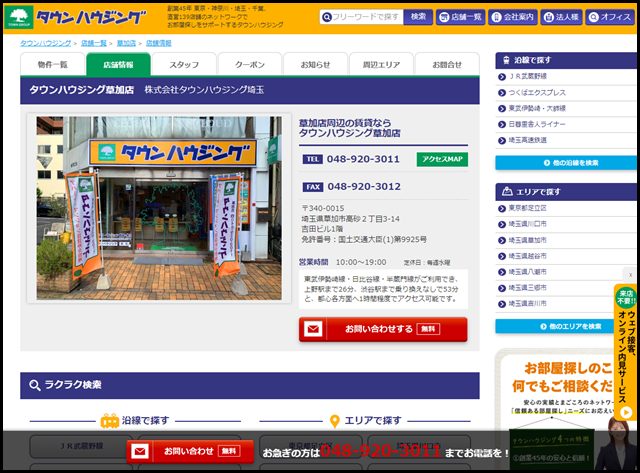Click the train icon in 沿線で探す sidebar header
This screenshot has width=640, height=473.
click(507, 60)
